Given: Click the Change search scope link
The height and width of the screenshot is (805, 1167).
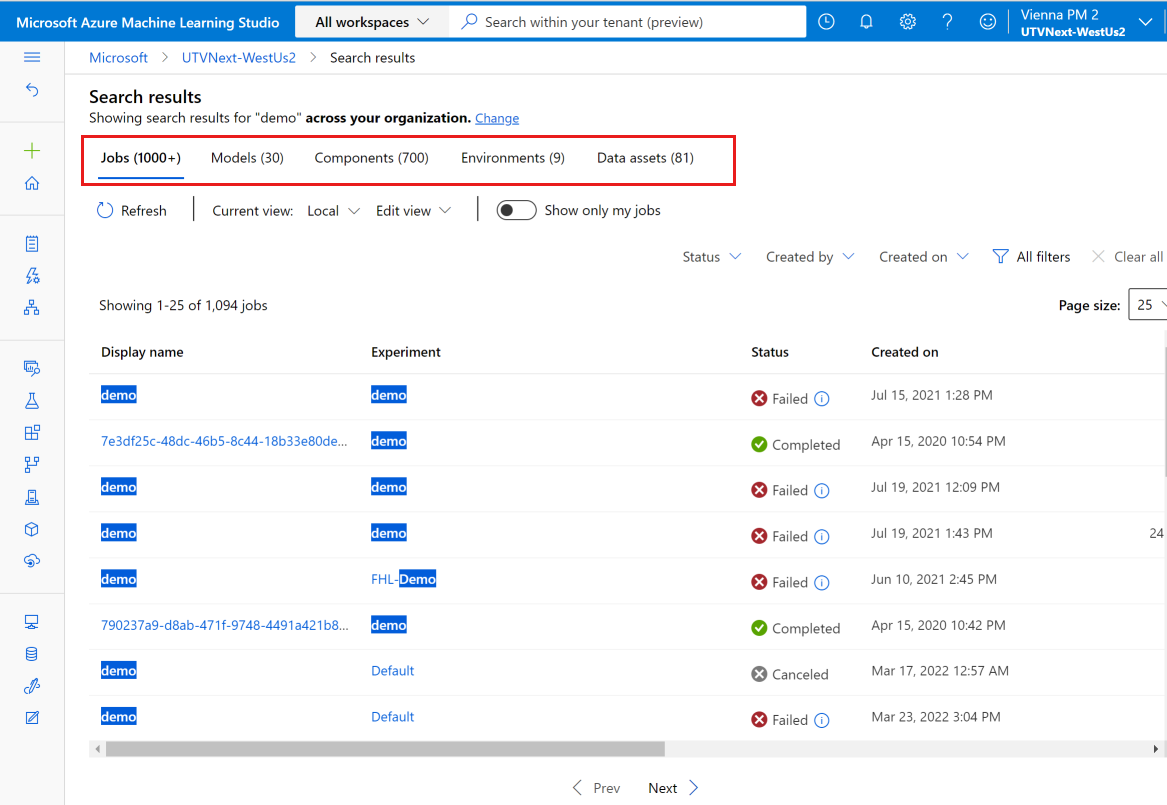Looking at the screenshot, I should pyautogui.click(x=497, y=118).
